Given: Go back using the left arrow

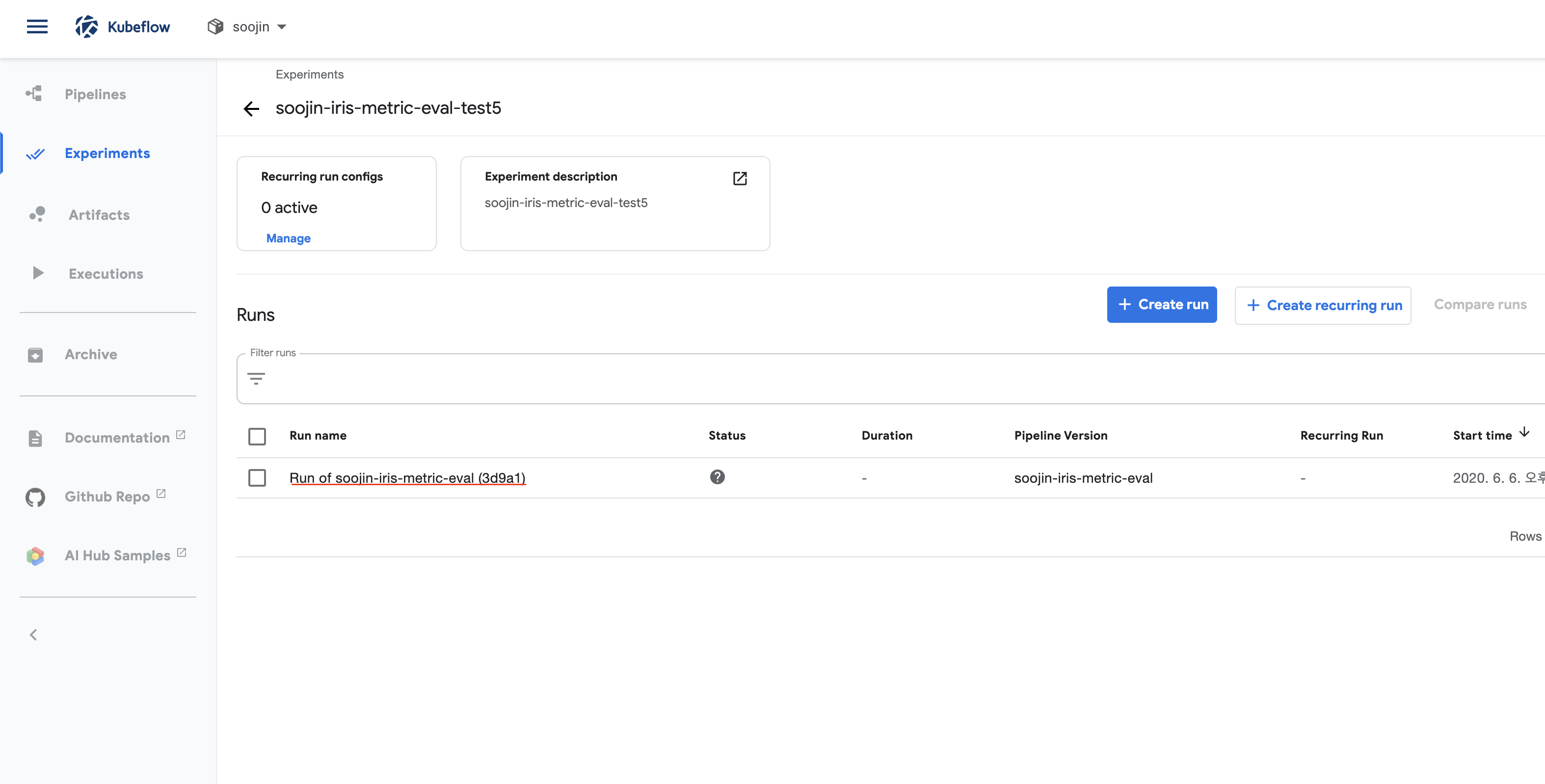Looking at the screenshot, I should pos(251,108).
